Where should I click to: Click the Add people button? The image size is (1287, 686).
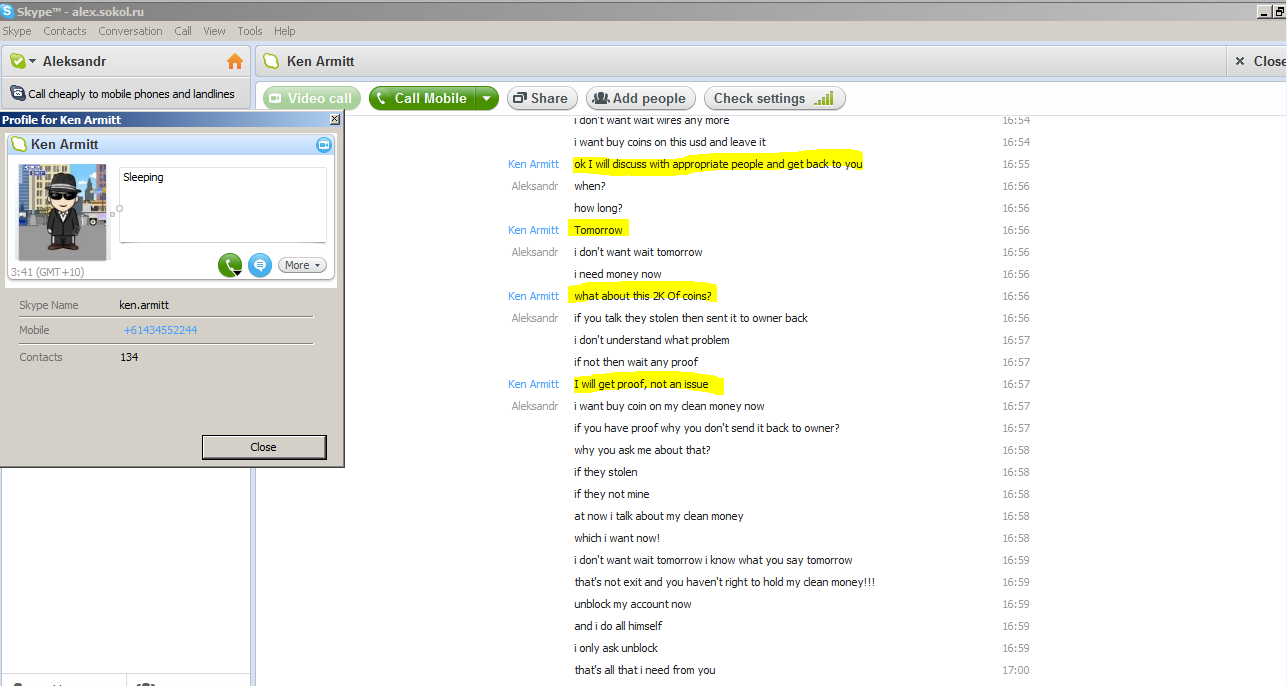pyautogui.click(x=640, y=98)
